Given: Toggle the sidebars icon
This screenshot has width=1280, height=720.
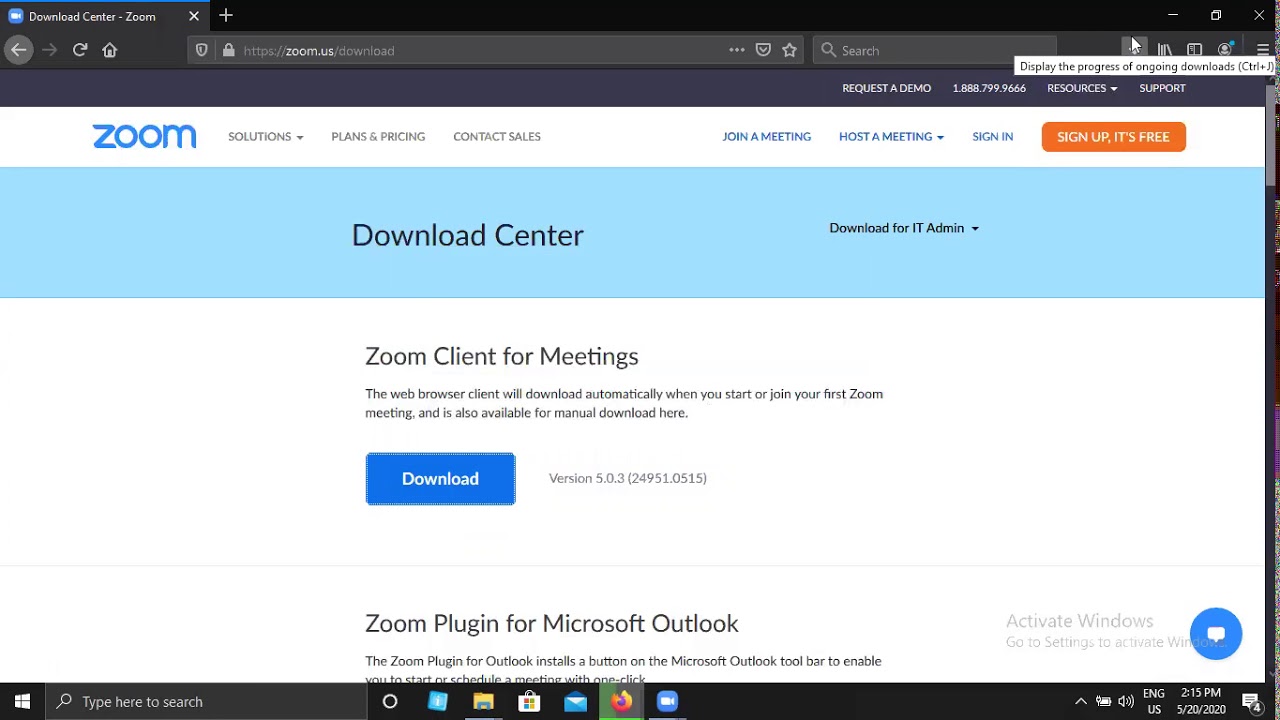Looking at the screenshot, I should coord(1194,50).
